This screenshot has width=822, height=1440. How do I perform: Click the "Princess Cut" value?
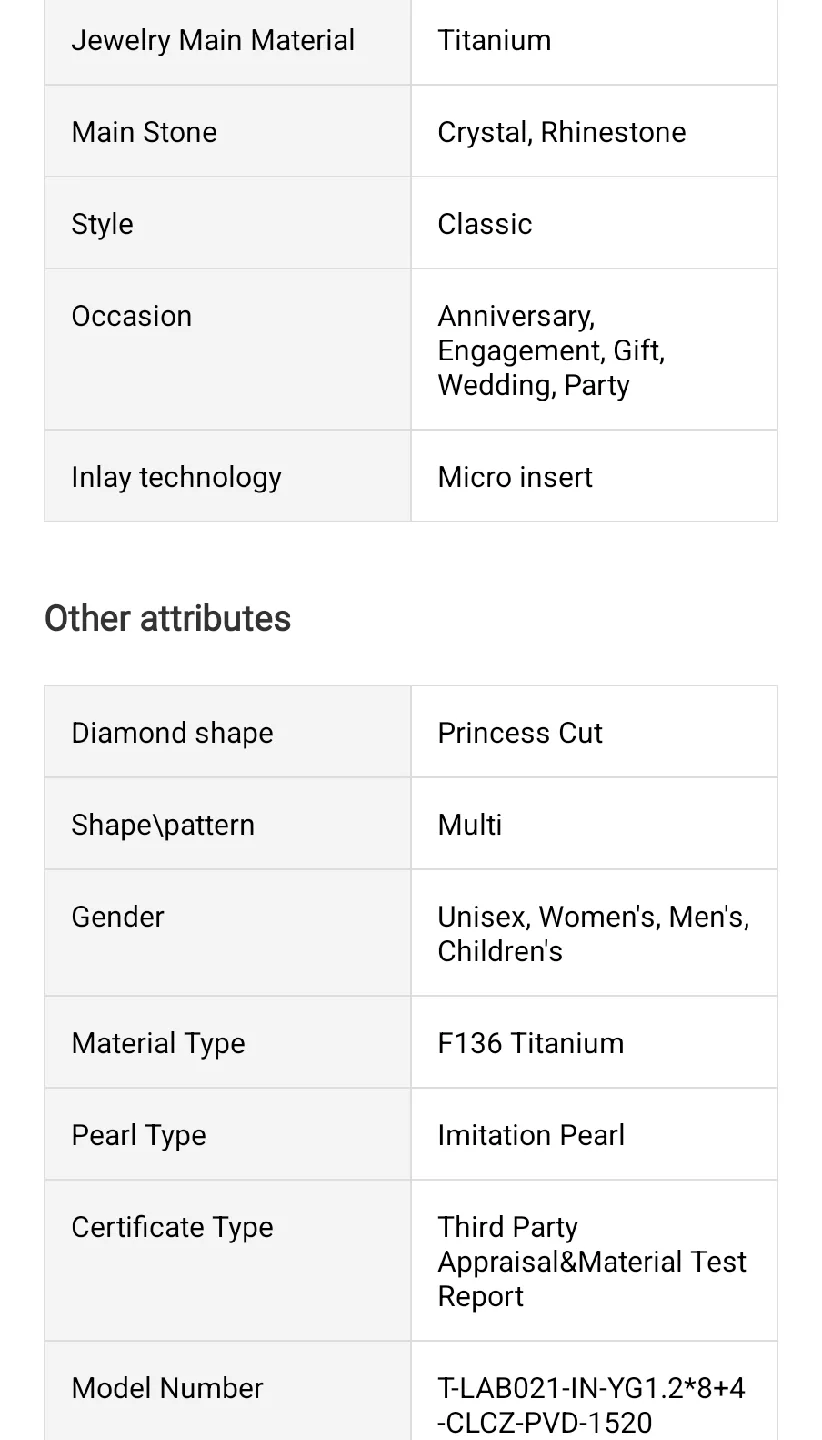pyautogui.click(x=519, y=733)
